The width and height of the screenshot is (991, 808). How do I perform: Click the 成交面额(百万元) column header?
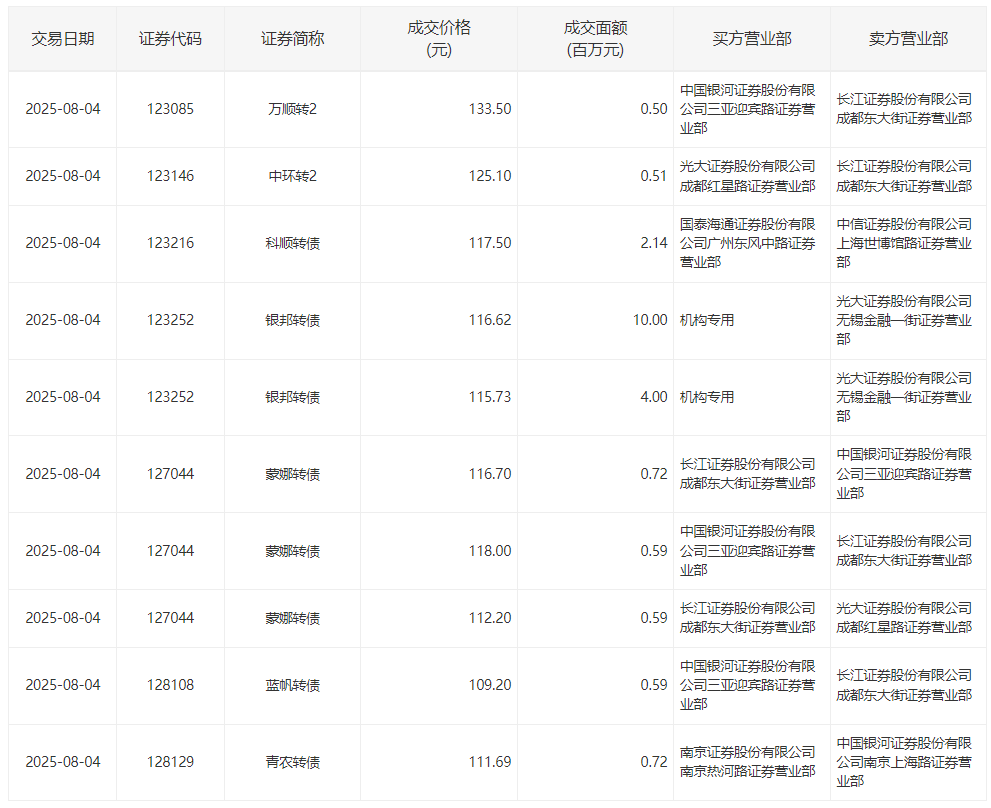pos(595,39)
